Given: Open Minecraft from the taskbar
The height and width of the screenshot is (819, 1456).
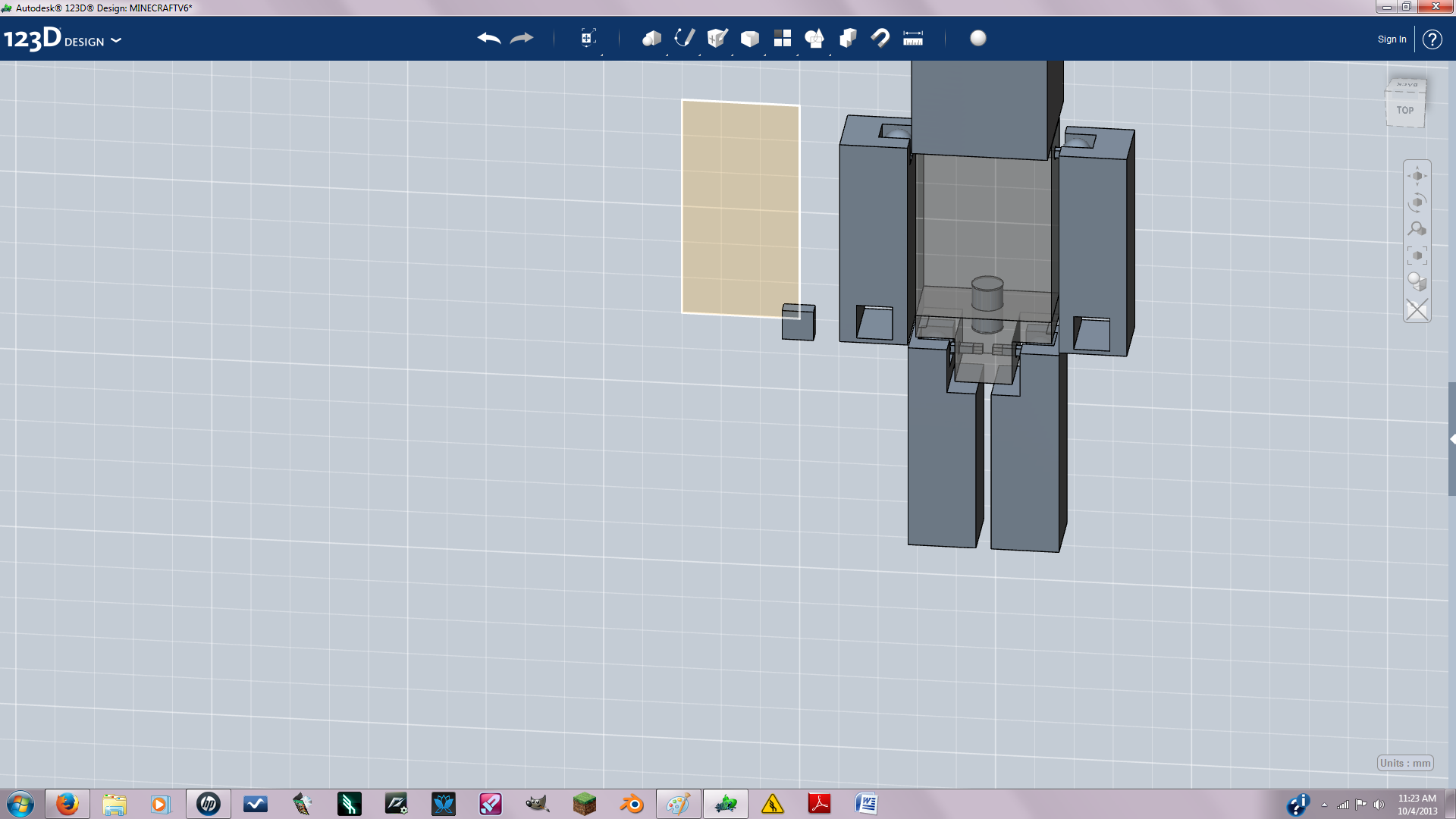Looking at the screenshot, I should click(x=585, y=804).
